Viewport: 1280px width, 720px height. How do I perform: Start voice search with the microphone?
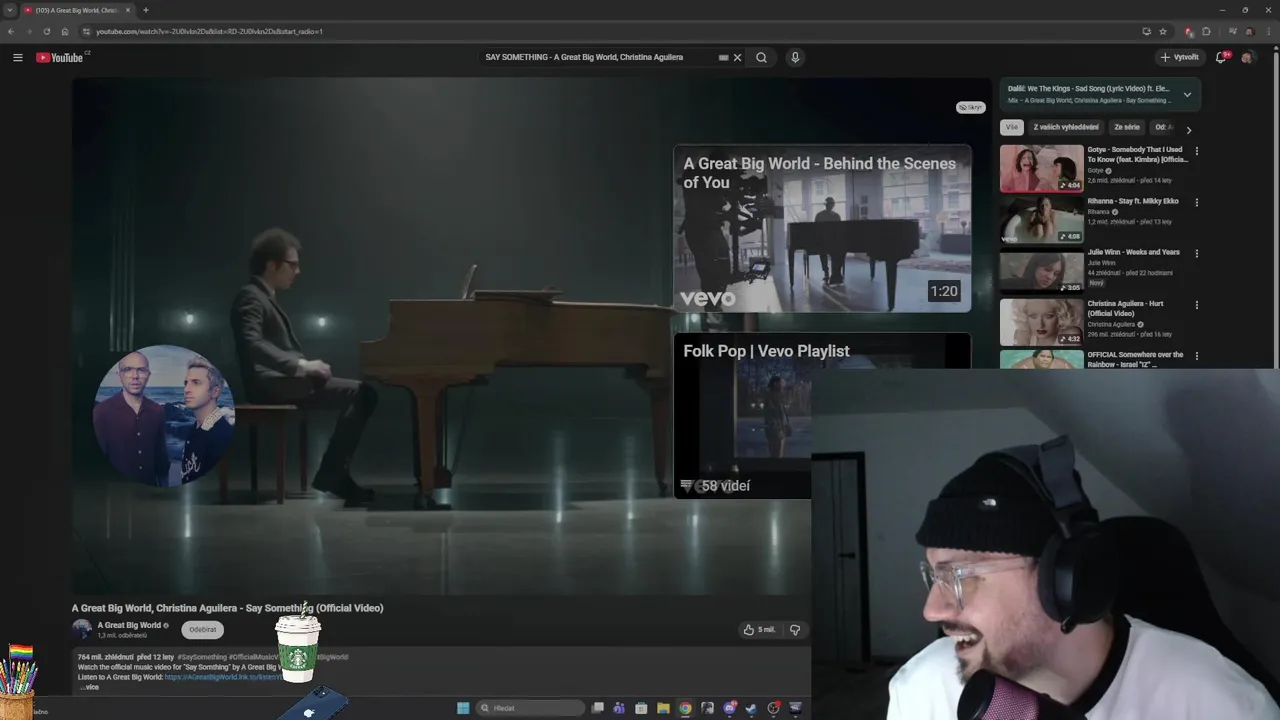coord(795,58)
